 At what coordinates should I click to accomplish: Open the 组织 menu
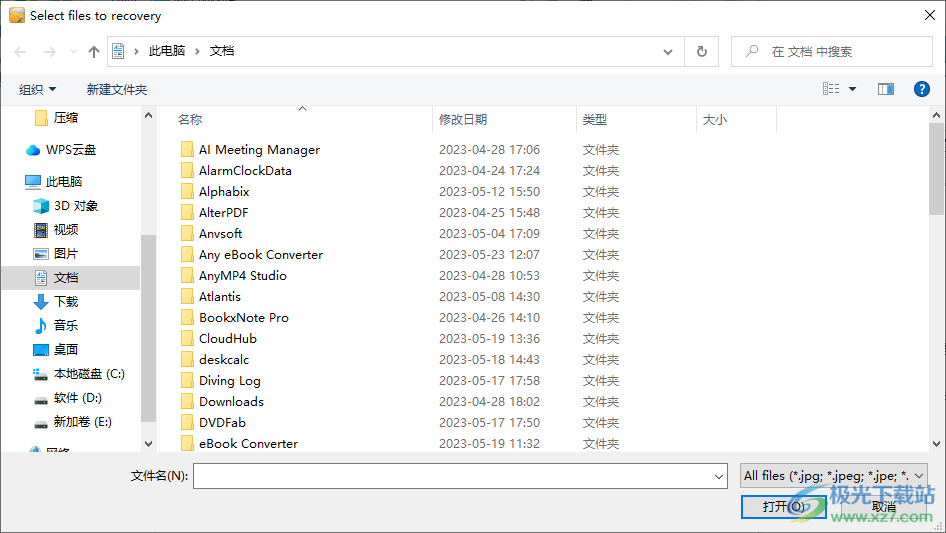tap(37, 89)
